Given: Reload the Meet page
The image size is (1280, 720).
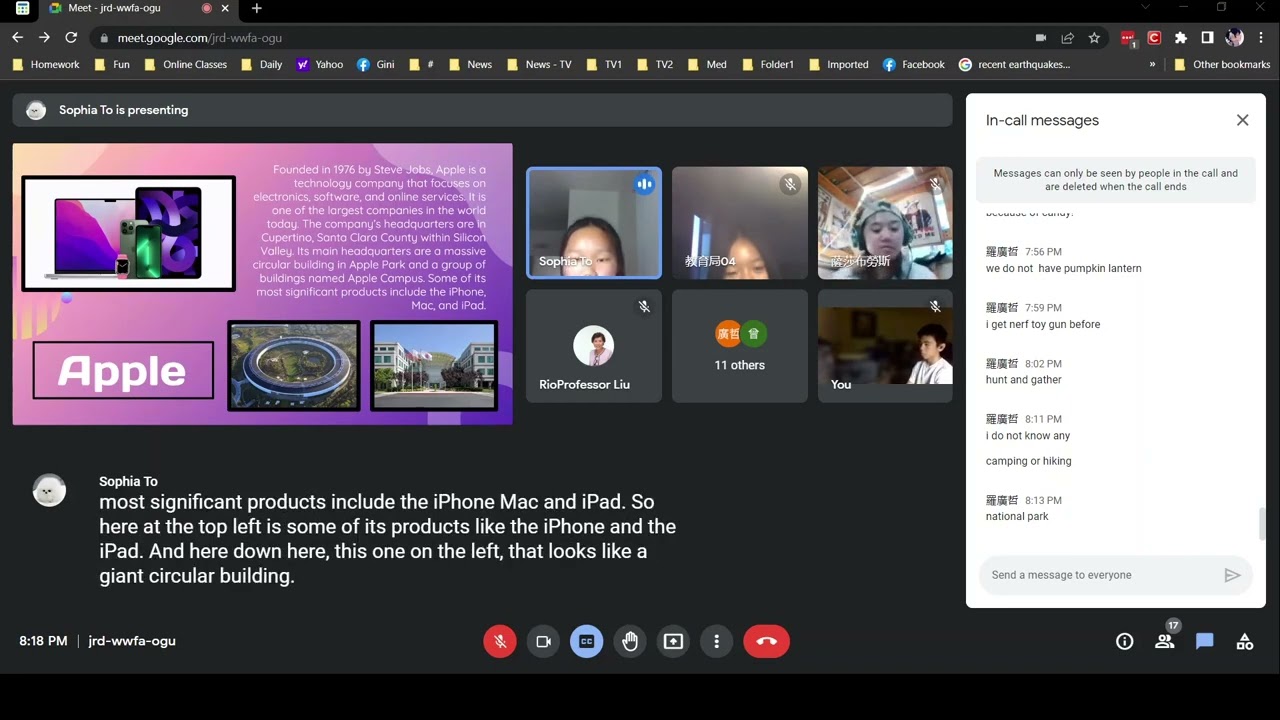Looking at the screenshot, I should point(71,37).
